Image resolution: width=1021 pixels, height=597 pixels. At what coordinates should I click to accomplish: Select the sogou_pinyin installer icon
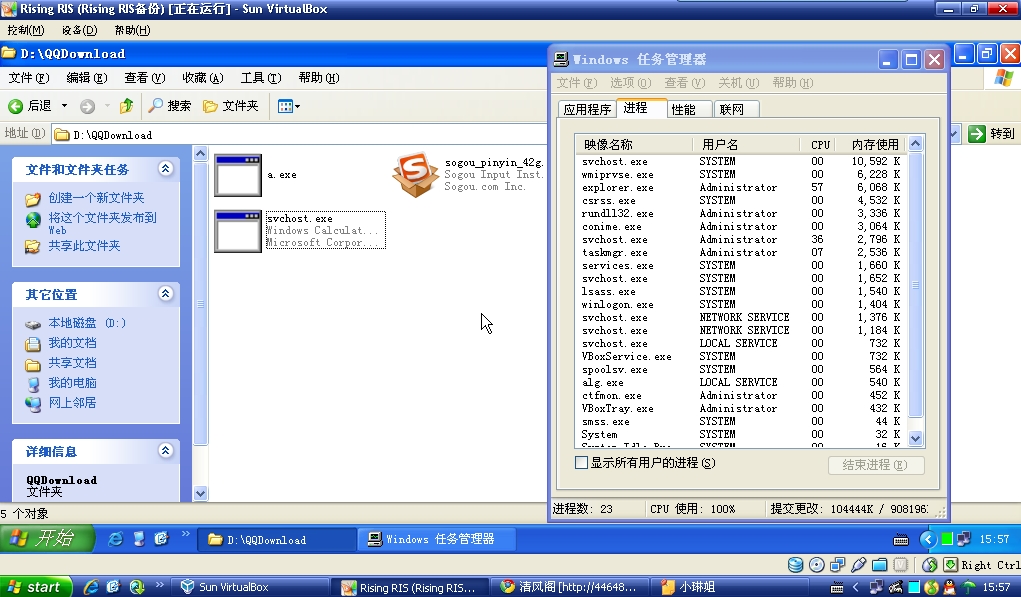(415, 174)
